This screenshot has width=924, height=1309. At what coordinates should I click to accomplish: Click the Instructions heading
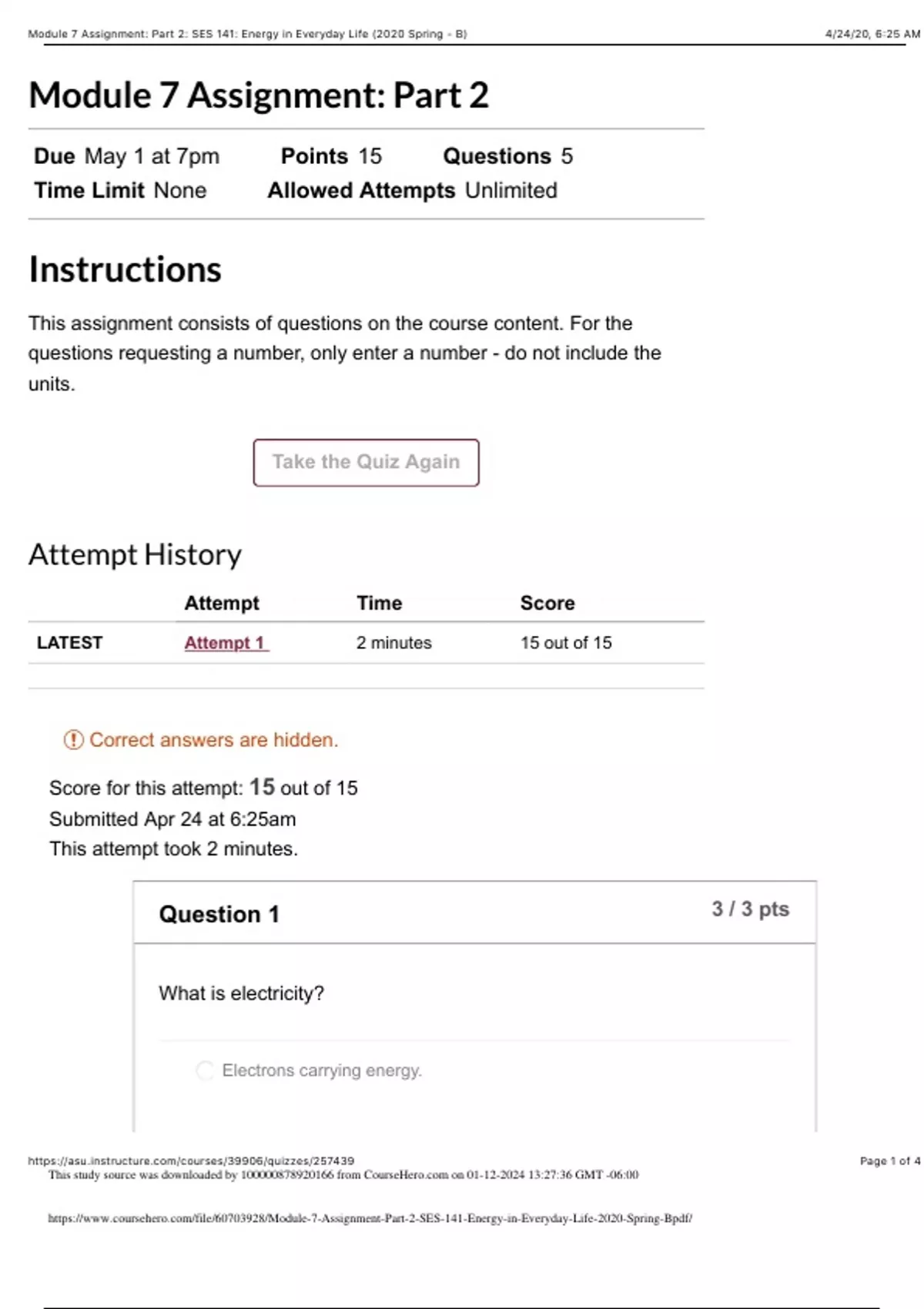pyautogui.click(x=125, y=269)
